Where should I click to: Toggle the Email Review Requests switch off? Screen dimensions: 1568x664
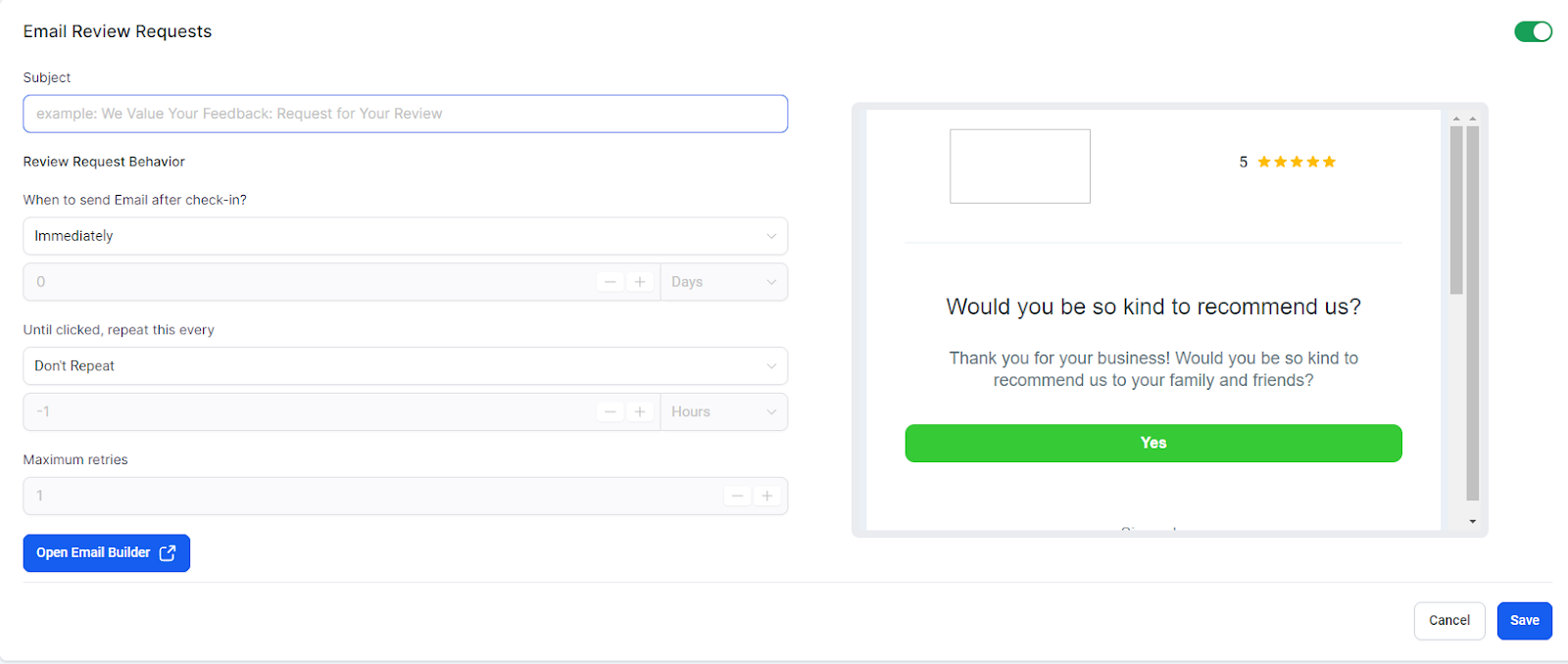tap(1533, 31)
